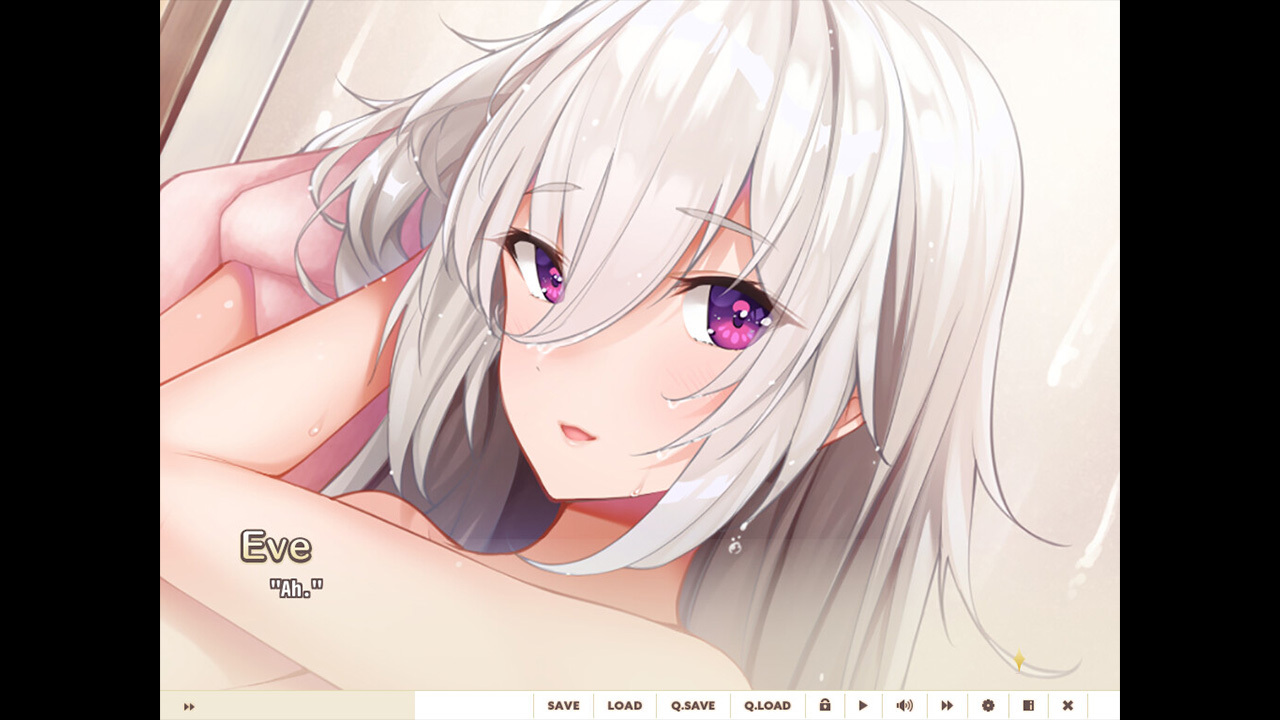1280x720 pixels.
Task: Open the LOAD game menu
Action: [x=625, y=706]
